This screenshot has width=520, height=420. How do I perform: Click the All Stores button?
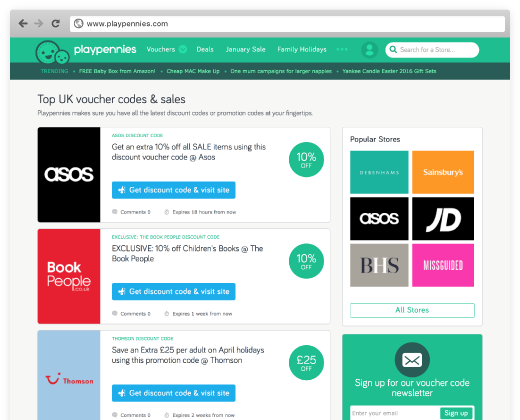[412, 310]
